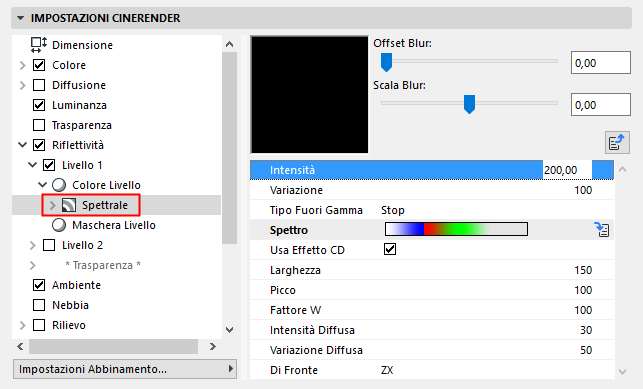Image resolution: width=643 pixels, height=389 pixels.
Task: Open the Spettro gradient options icon
Action: (602, 230)
